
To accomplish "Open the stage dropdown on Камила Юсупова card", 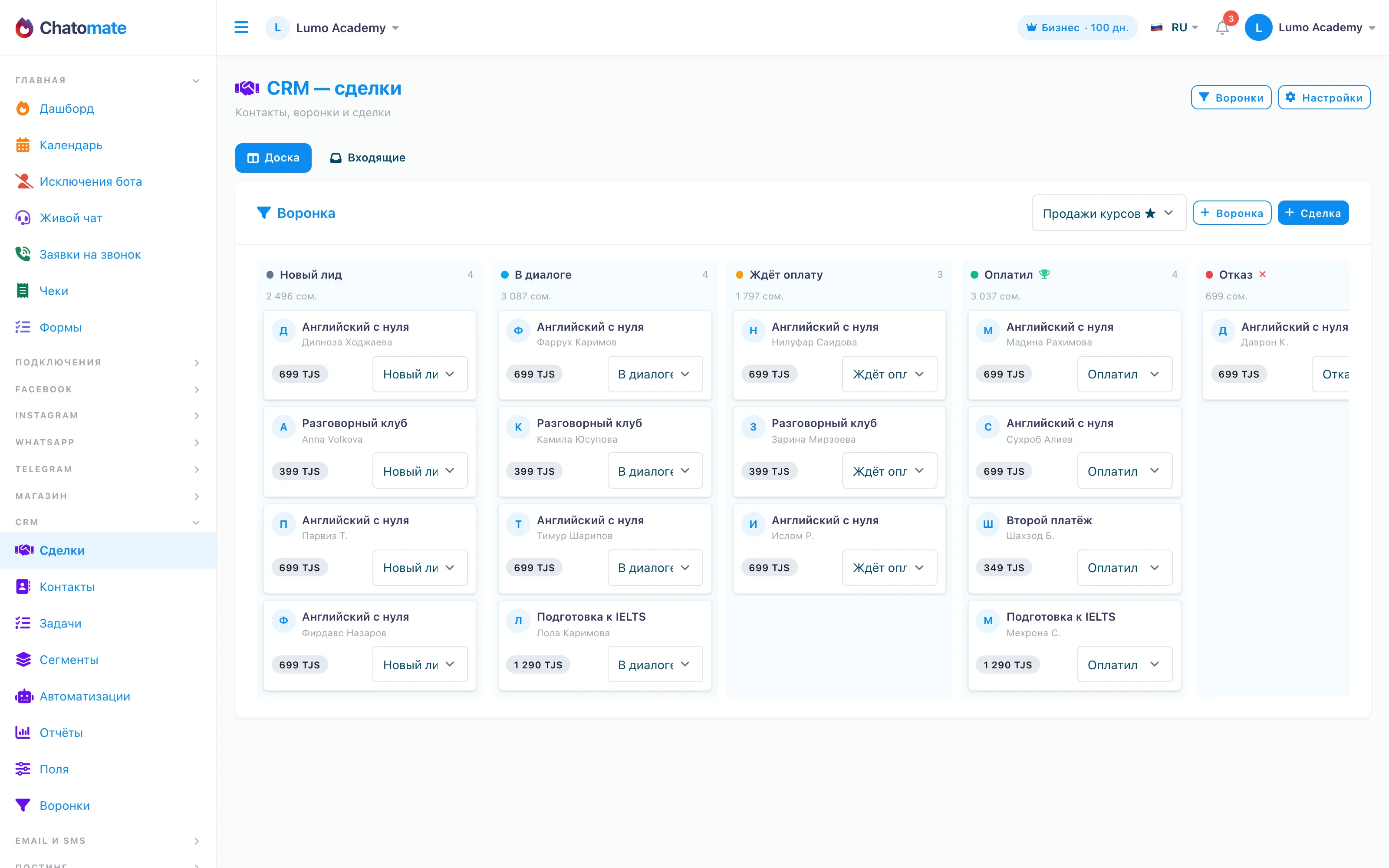I will (654, 471).
